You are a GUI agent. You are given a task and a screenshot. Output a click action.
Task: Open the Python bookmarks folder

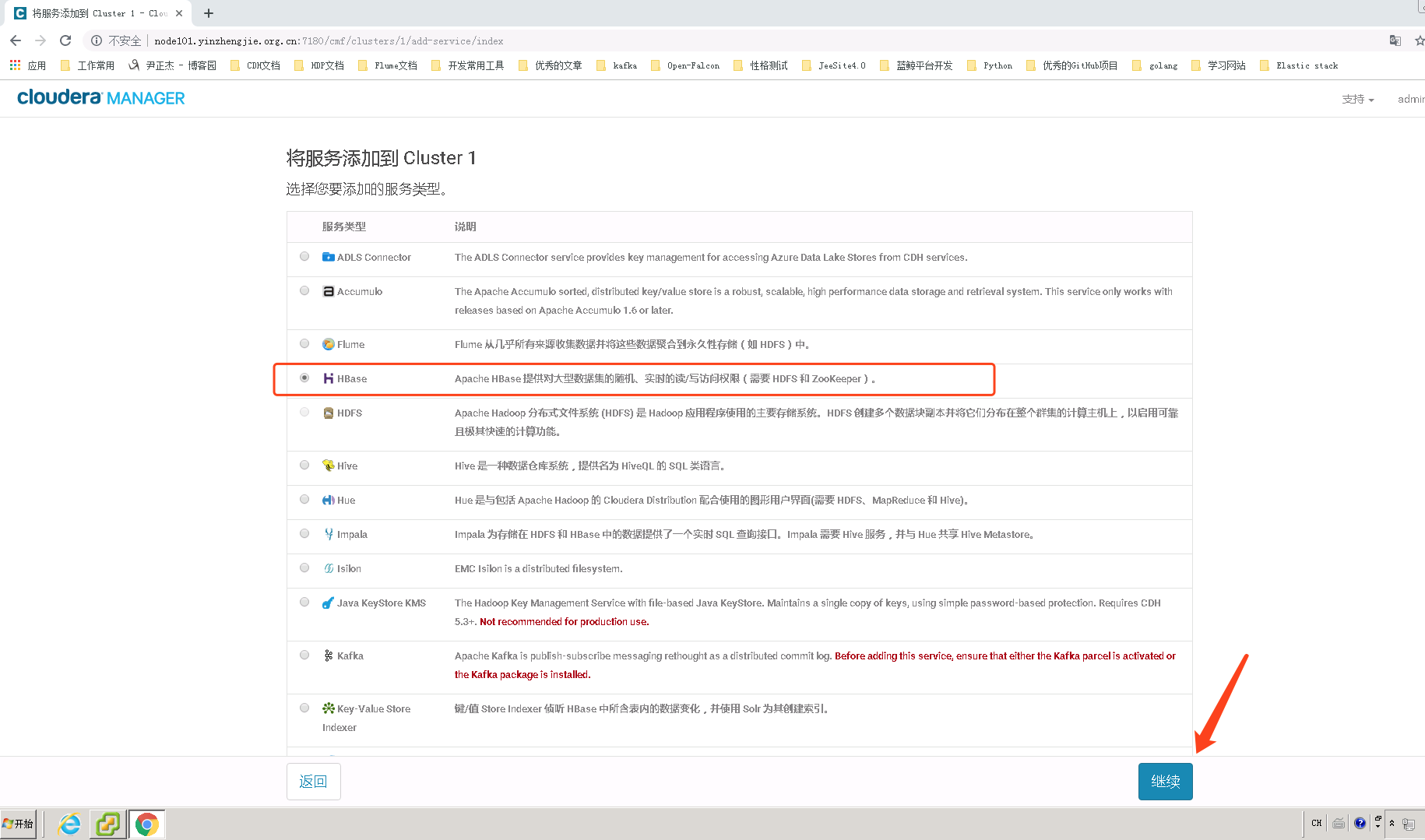coord(989,65)
